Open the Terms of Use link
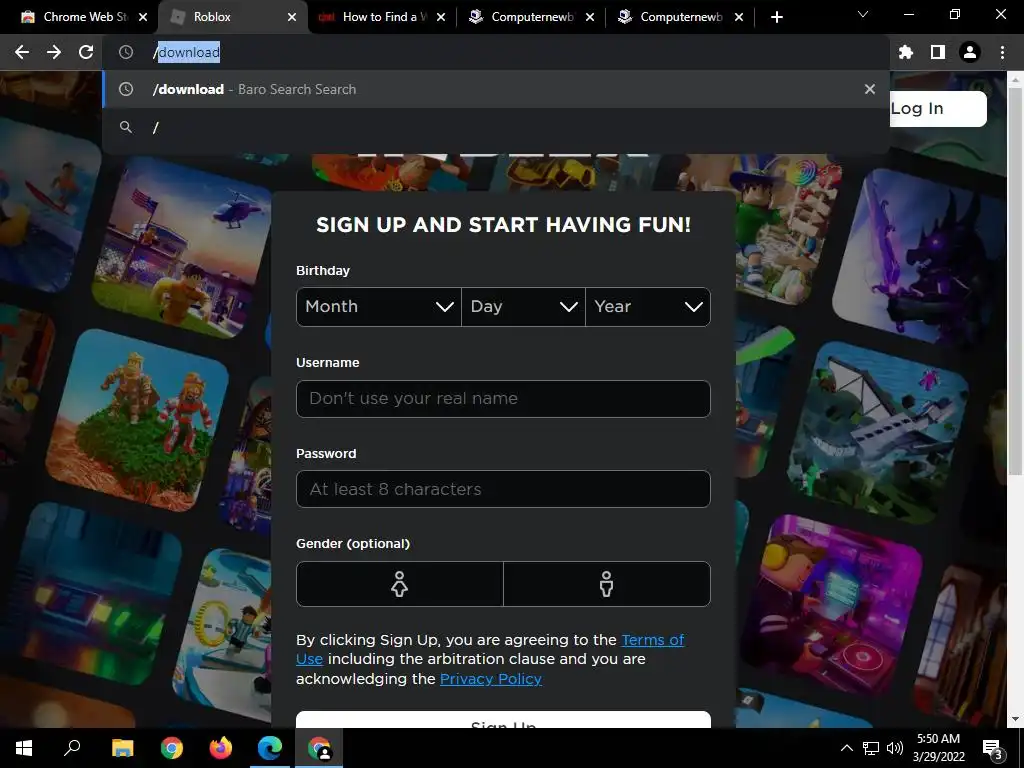The width and height of the screenshot is (1024, 768). (x=490, y=649)
